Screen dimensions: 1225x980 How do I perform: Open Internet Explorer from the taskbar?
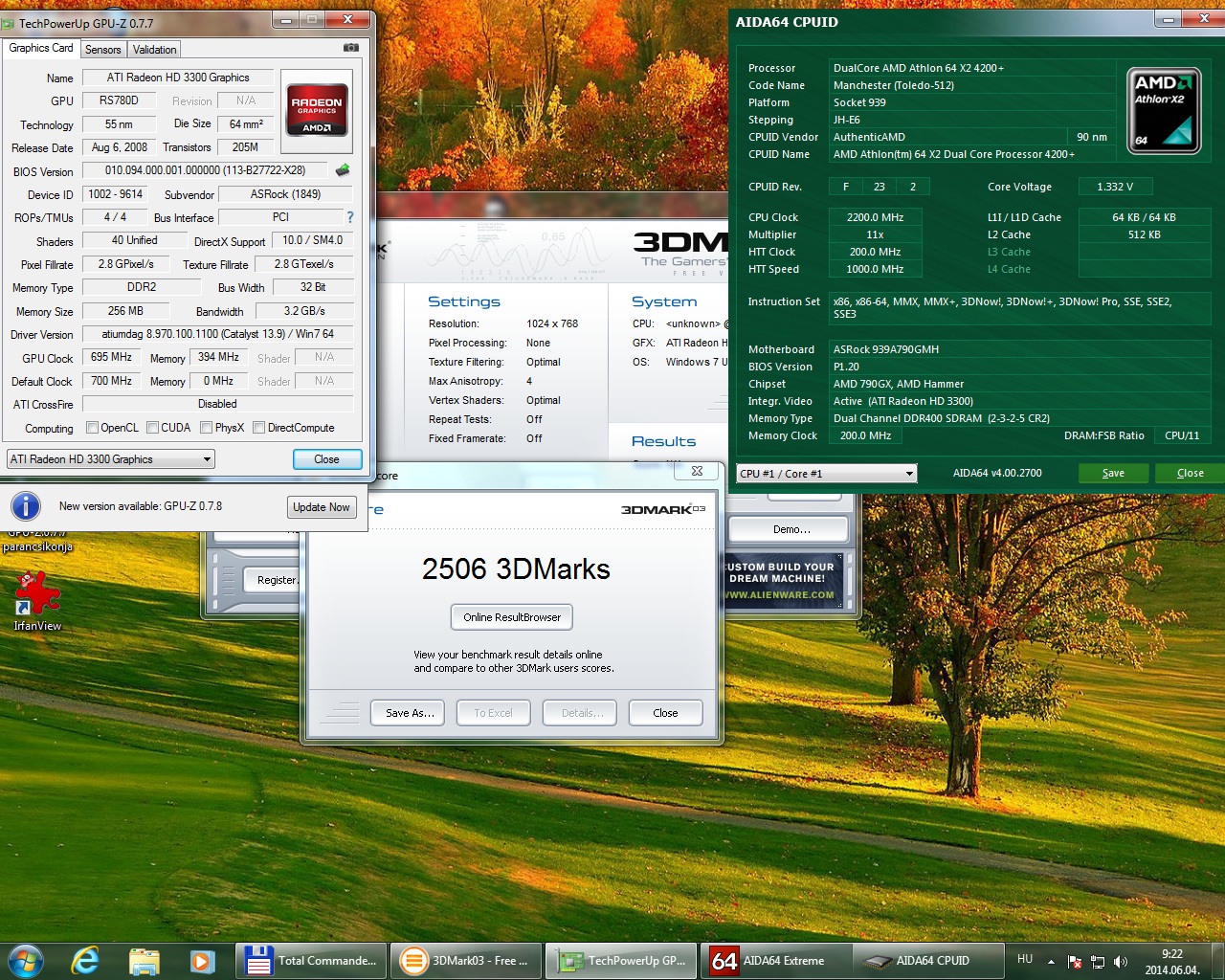85,961
